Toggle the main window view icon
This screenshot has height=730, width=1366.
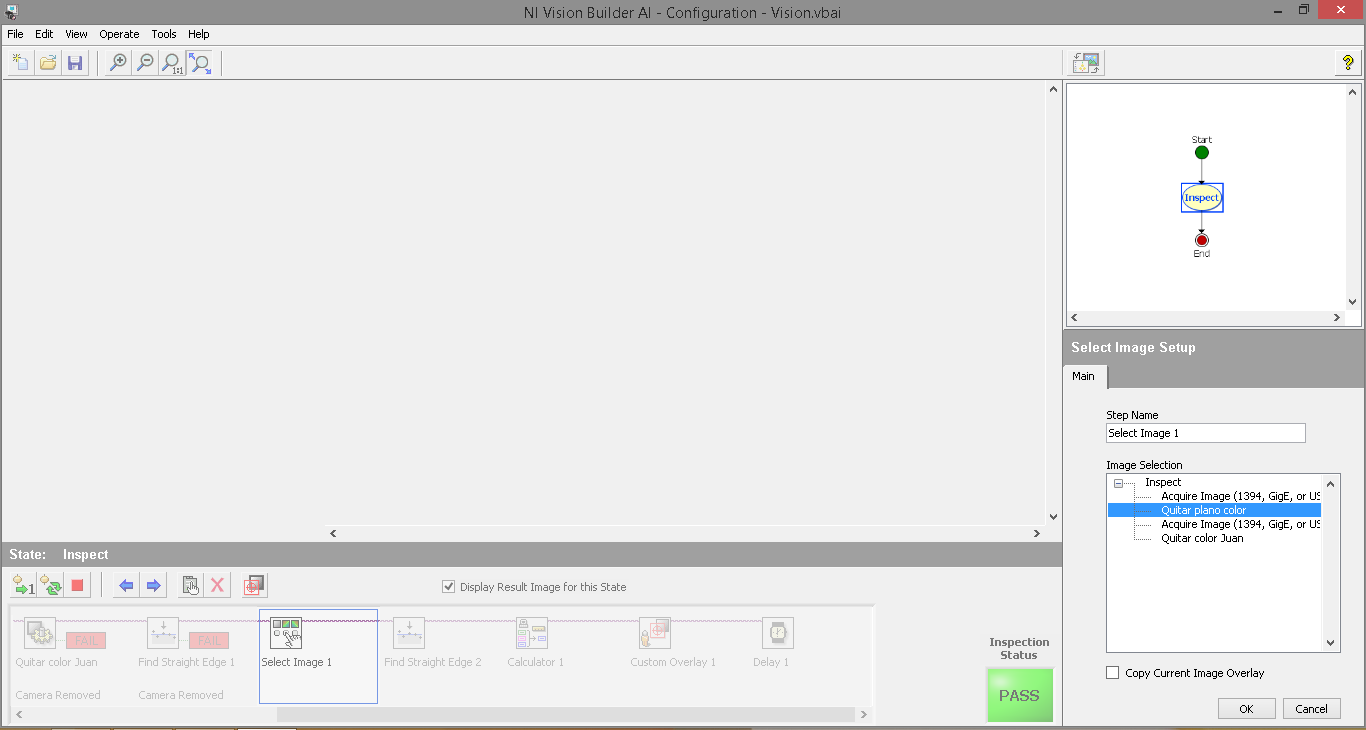(x=1086, y=63)
